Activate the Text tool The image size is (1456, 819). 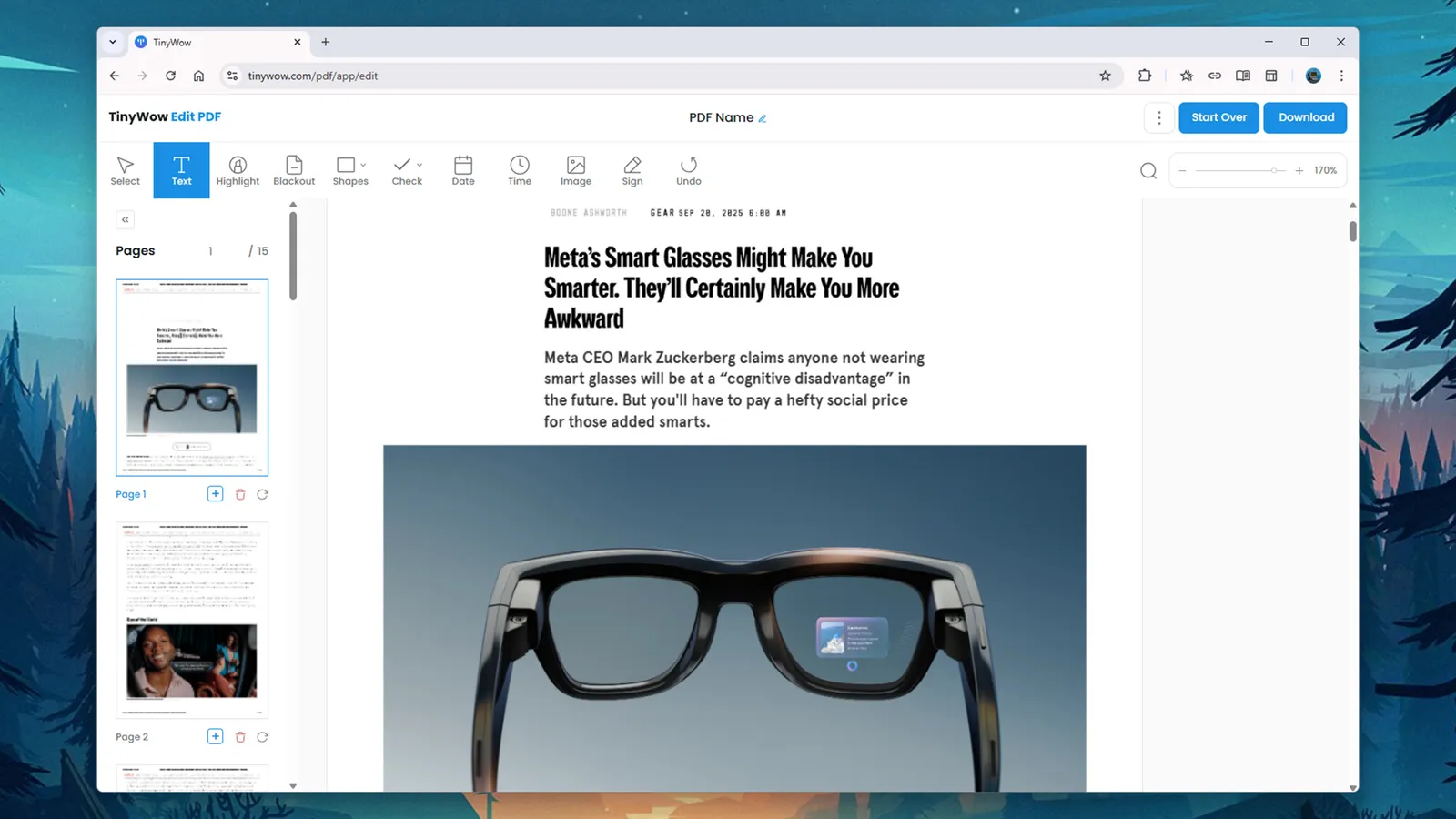click(x=181, y=170)
